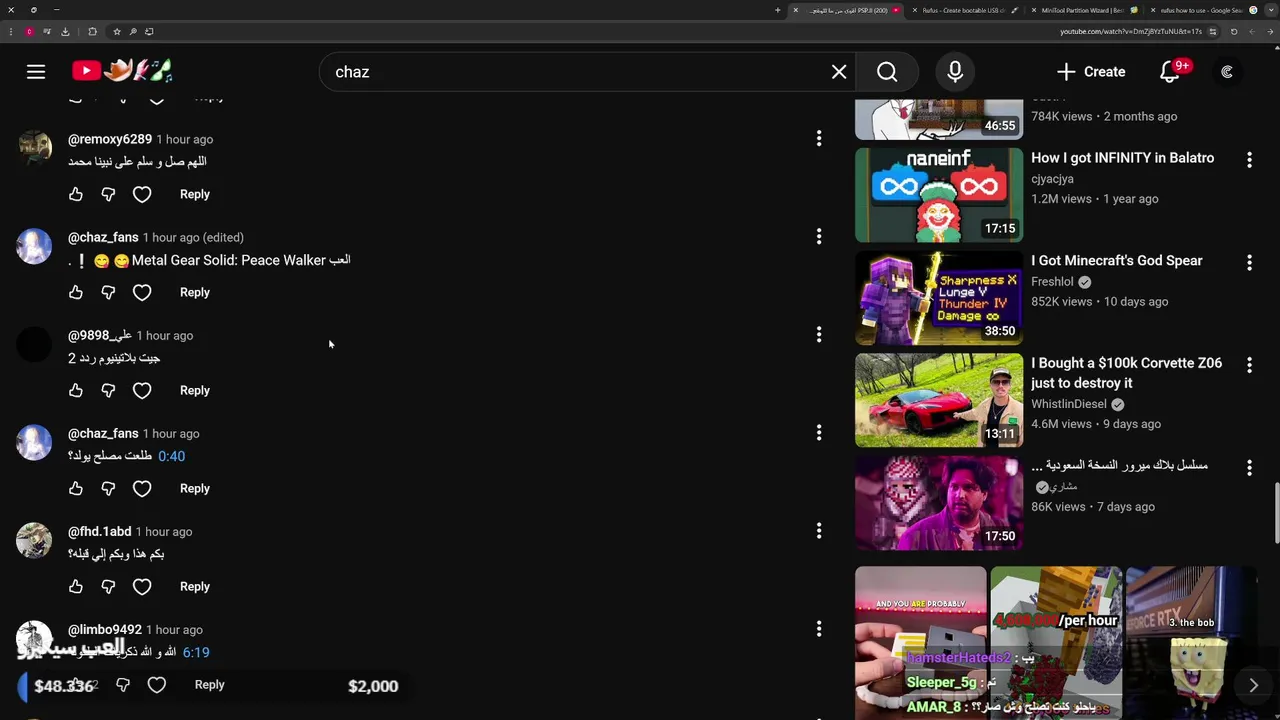
Task: Open the notifications bell
Action: pyautogui.click(x=1170, y=72)
